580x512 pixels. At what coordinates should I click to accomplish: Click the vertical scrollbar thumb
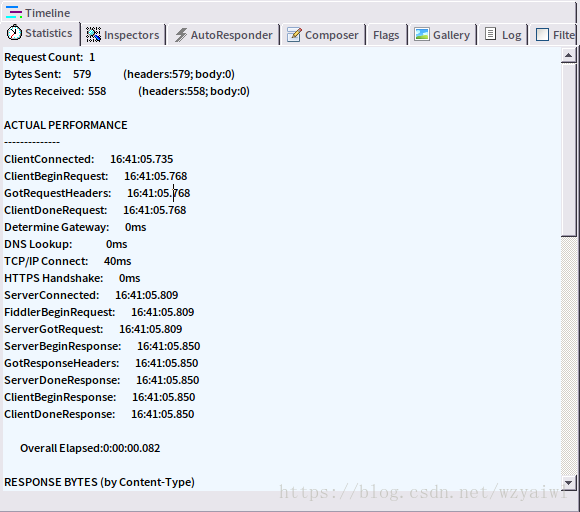(x=569, y=150)
